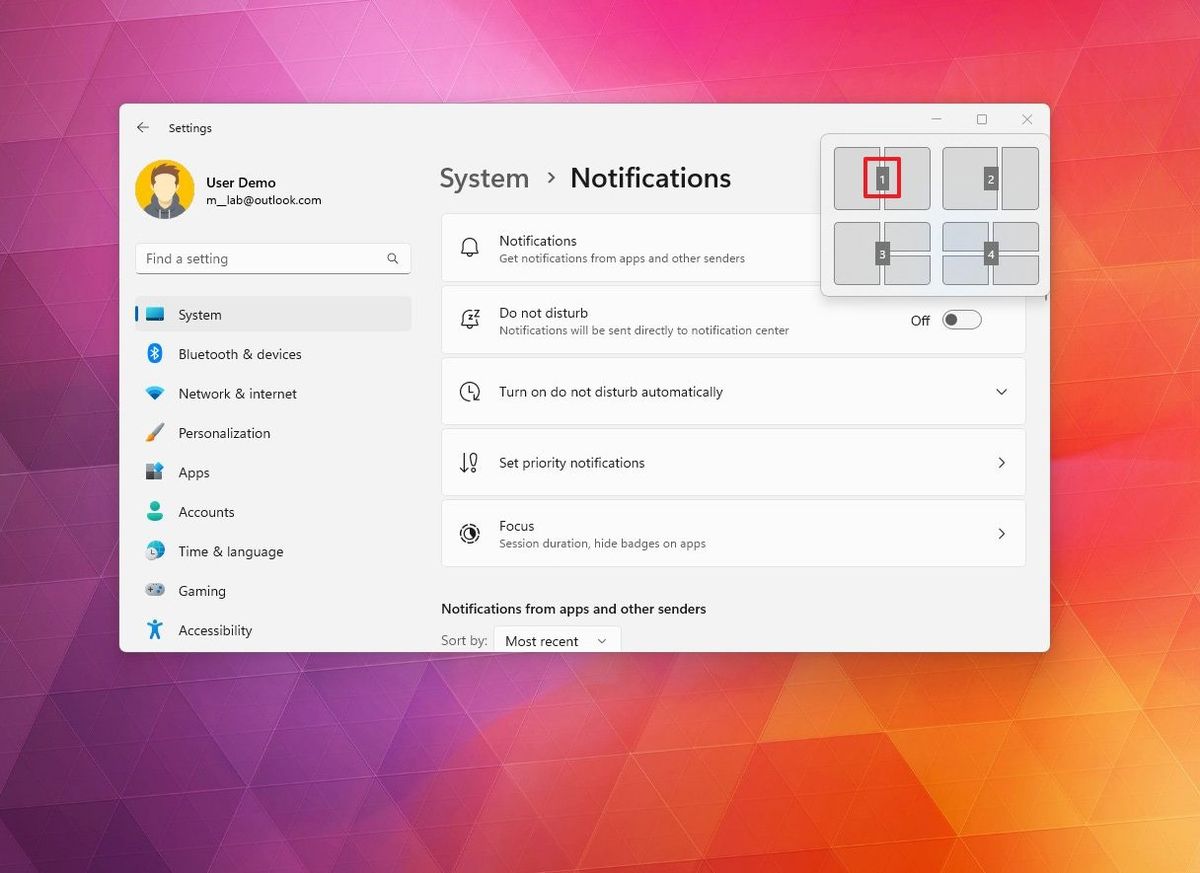Click the Personalization brush icon
The width and height of the screenshot is (1200, 873).
click(157, 433)
